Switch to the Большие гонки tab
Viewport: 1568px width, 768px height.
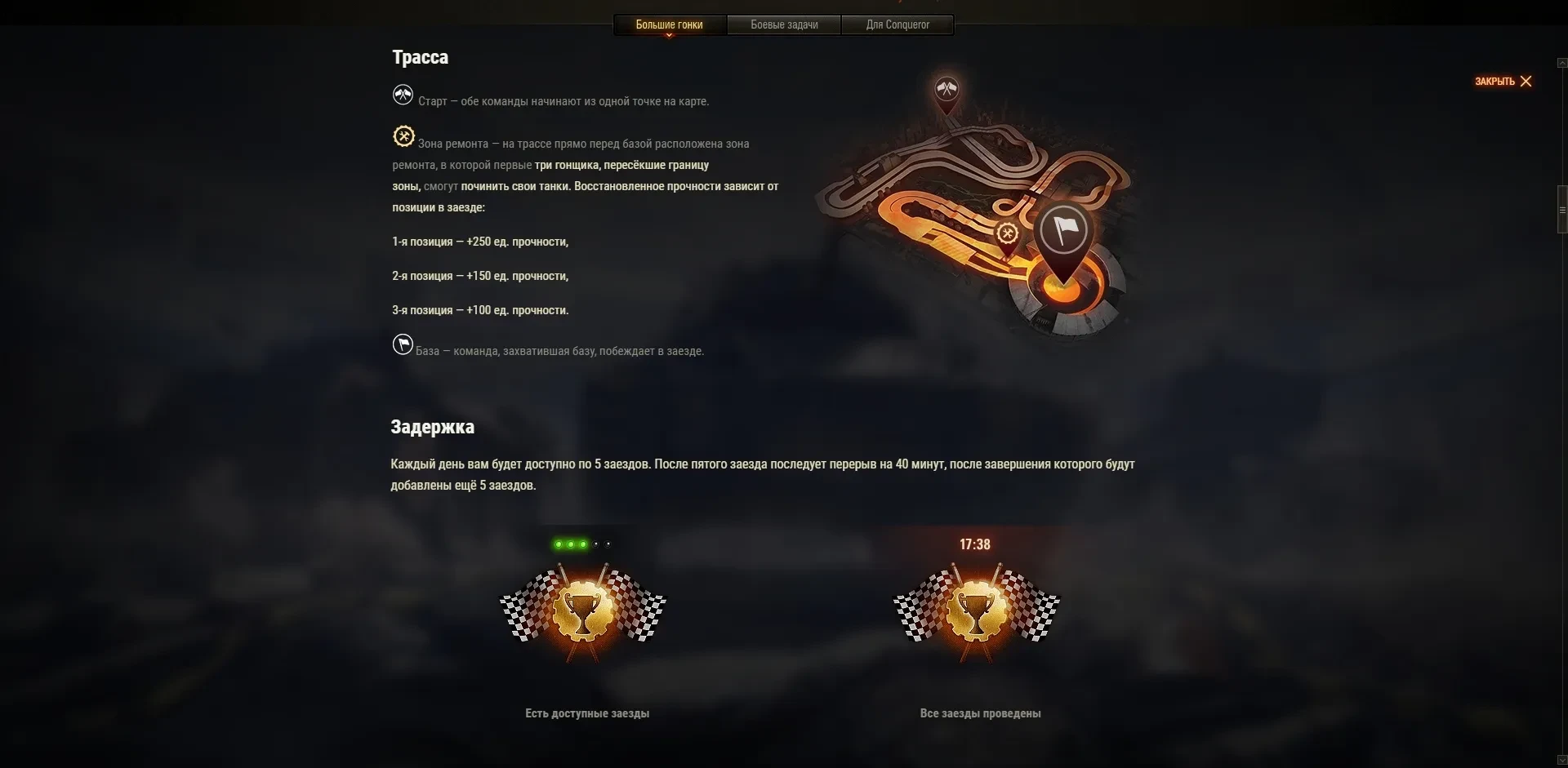[x=669, y=24]
